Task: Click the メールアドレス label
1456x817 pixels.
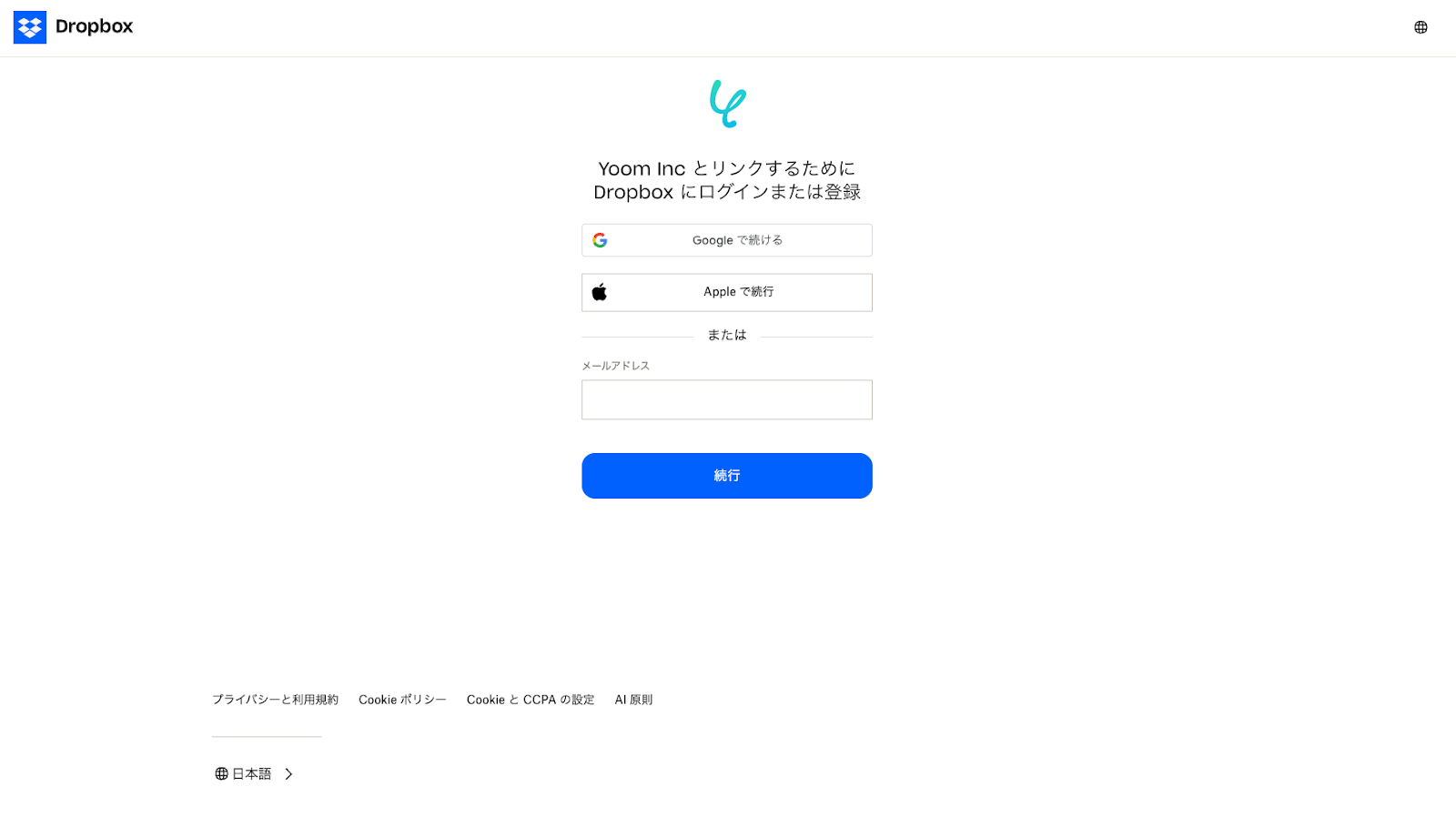Action: point(616,366)
